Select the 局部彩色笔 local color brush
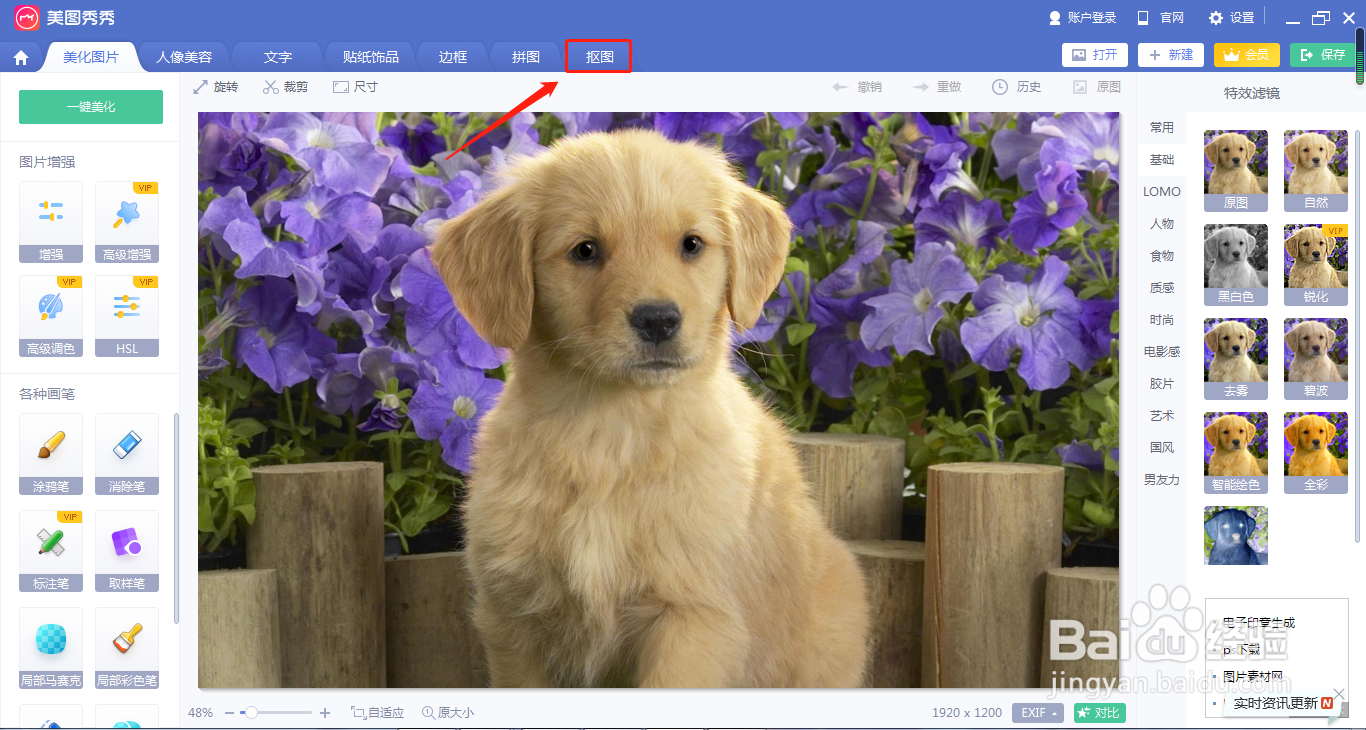Viewport: 1366px width, 730px height. (x=127, y=648)
